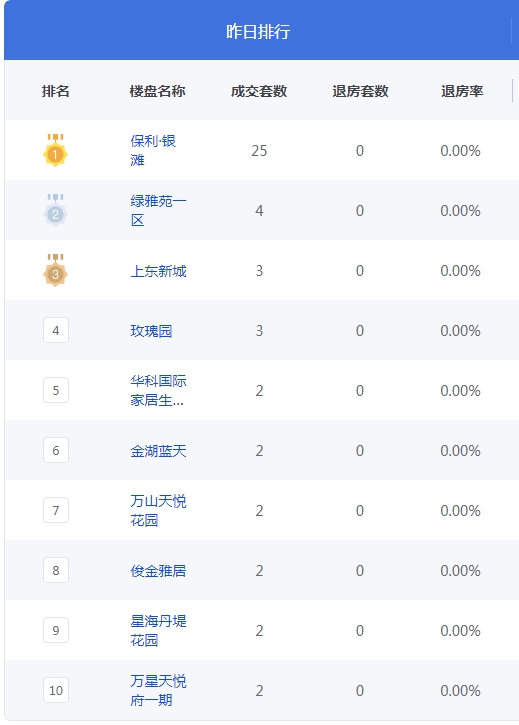The image size is (519, 725).
Task: Select the rank 9 number badge
Action: 56,630
